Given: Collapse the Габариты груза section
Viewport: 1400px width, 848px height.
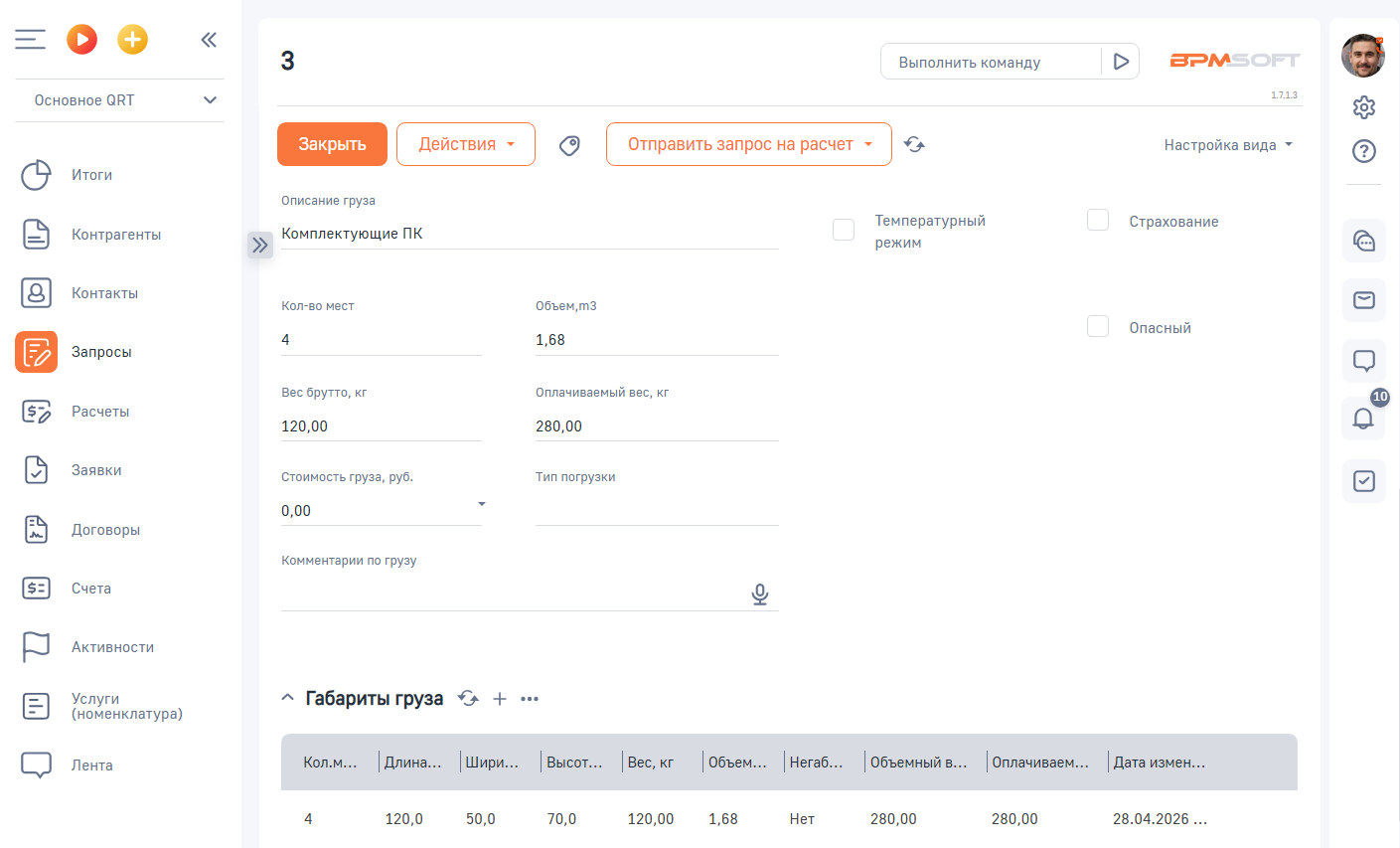Looking at the screenshot, I should point(288,698).
